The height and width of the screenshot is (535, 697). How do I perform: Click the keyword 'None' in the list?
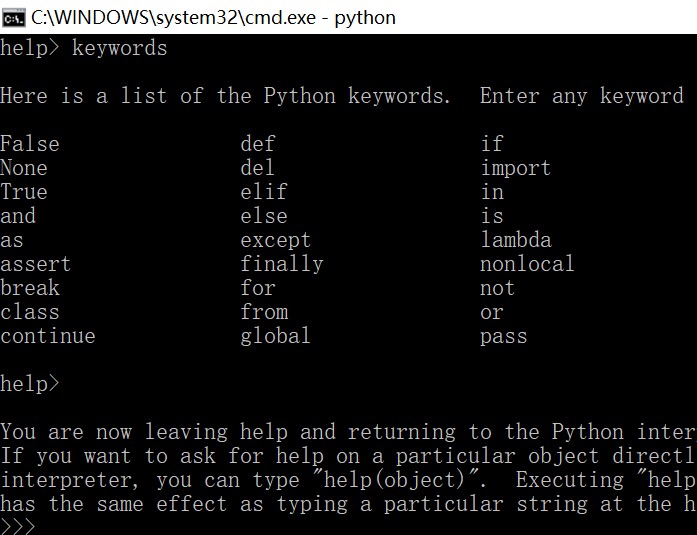point(24,168)
